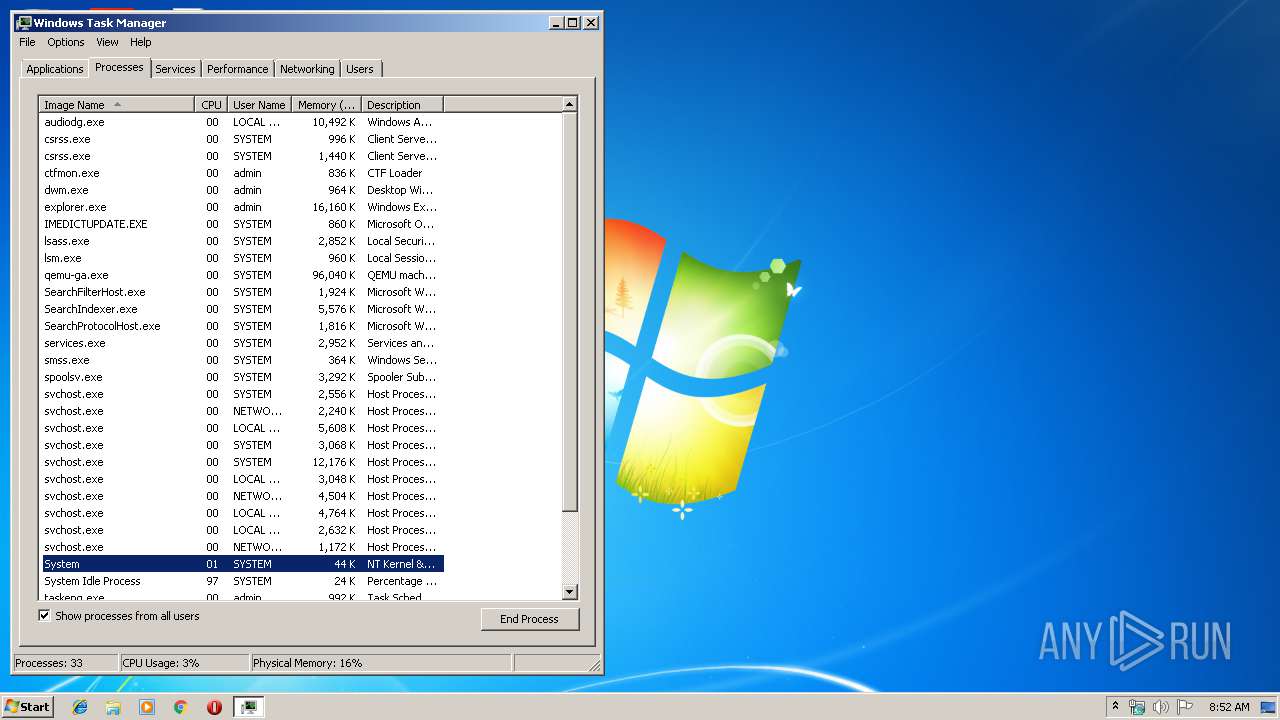This screenshot has height=720, width=1280.
Task: Select the ctfmon.exe process
Action: pyautogui.click(x=241, y=173)
